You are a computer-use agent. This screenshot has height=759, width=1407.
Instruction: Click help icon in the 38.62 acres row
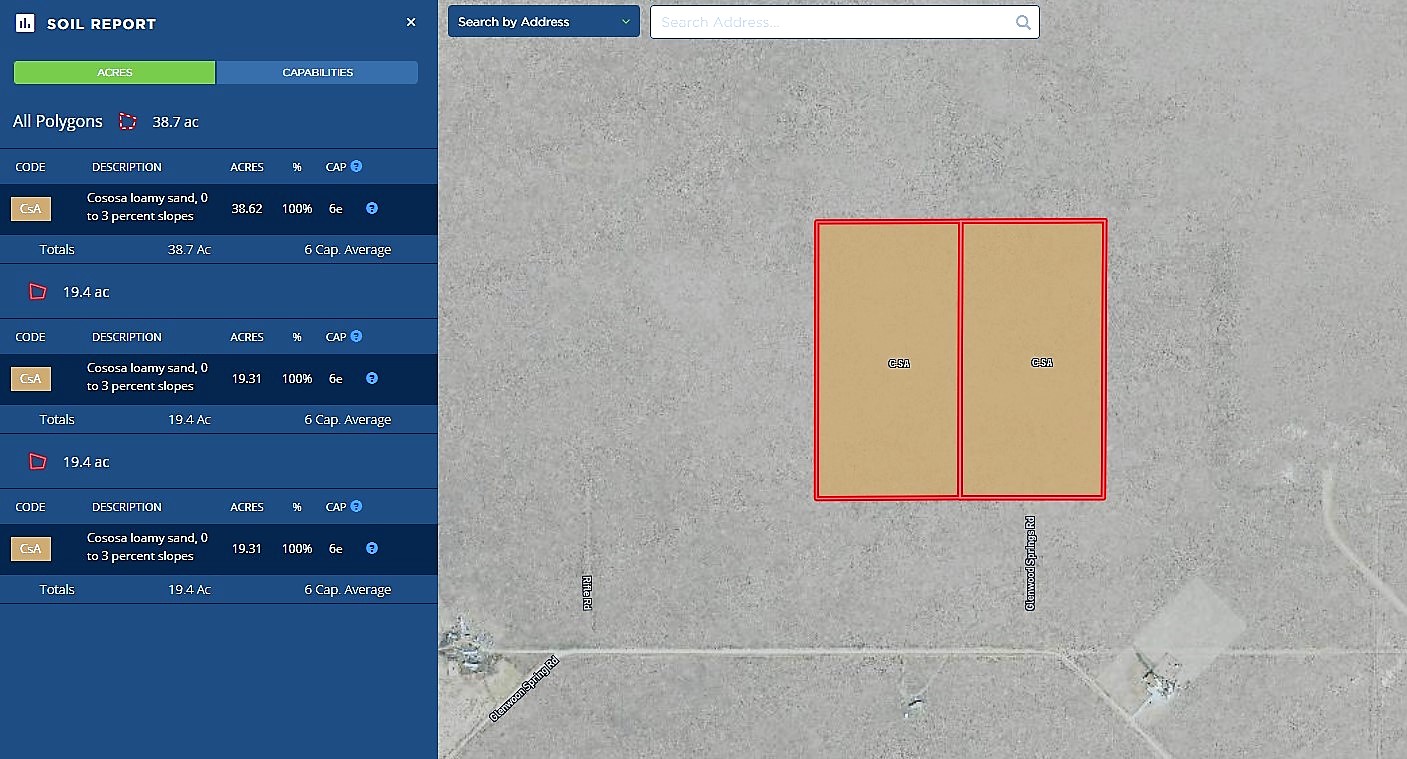tap(372, 208)
